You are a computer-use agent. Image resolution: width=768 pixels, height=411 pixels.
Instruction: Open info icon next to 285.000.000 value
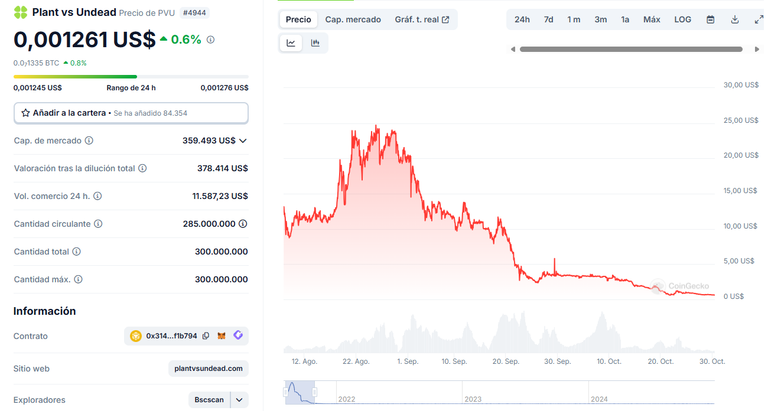243,224
